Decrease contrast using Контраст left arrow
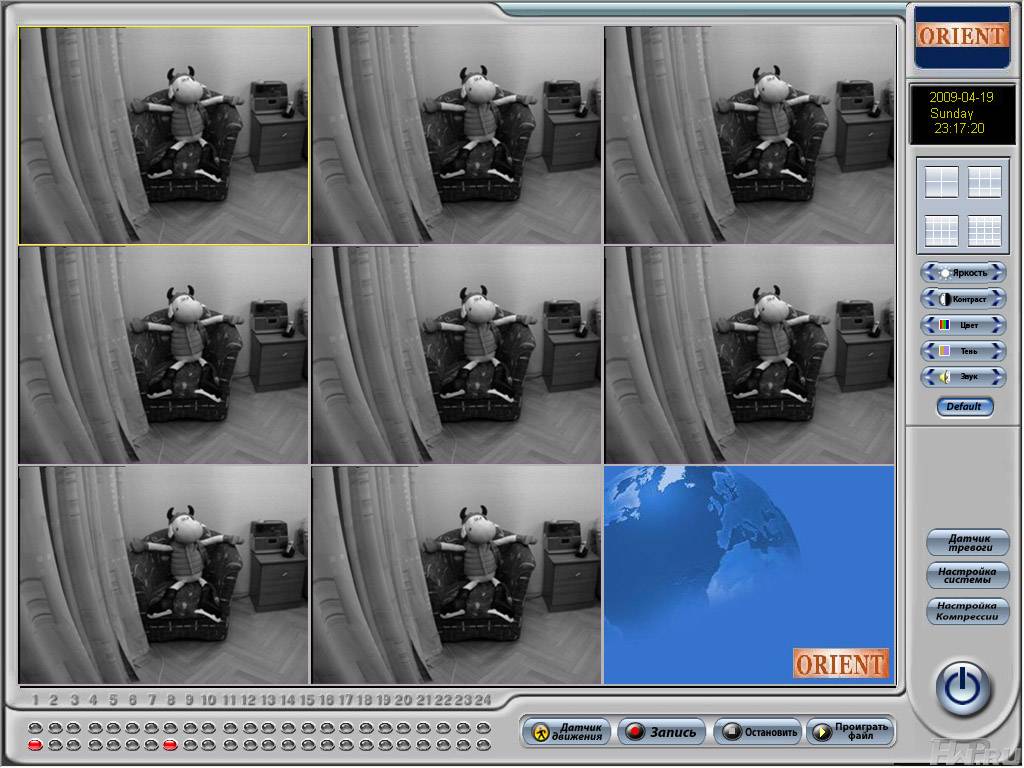Viewport: 1024px width, 768px height. coord(928,298)
